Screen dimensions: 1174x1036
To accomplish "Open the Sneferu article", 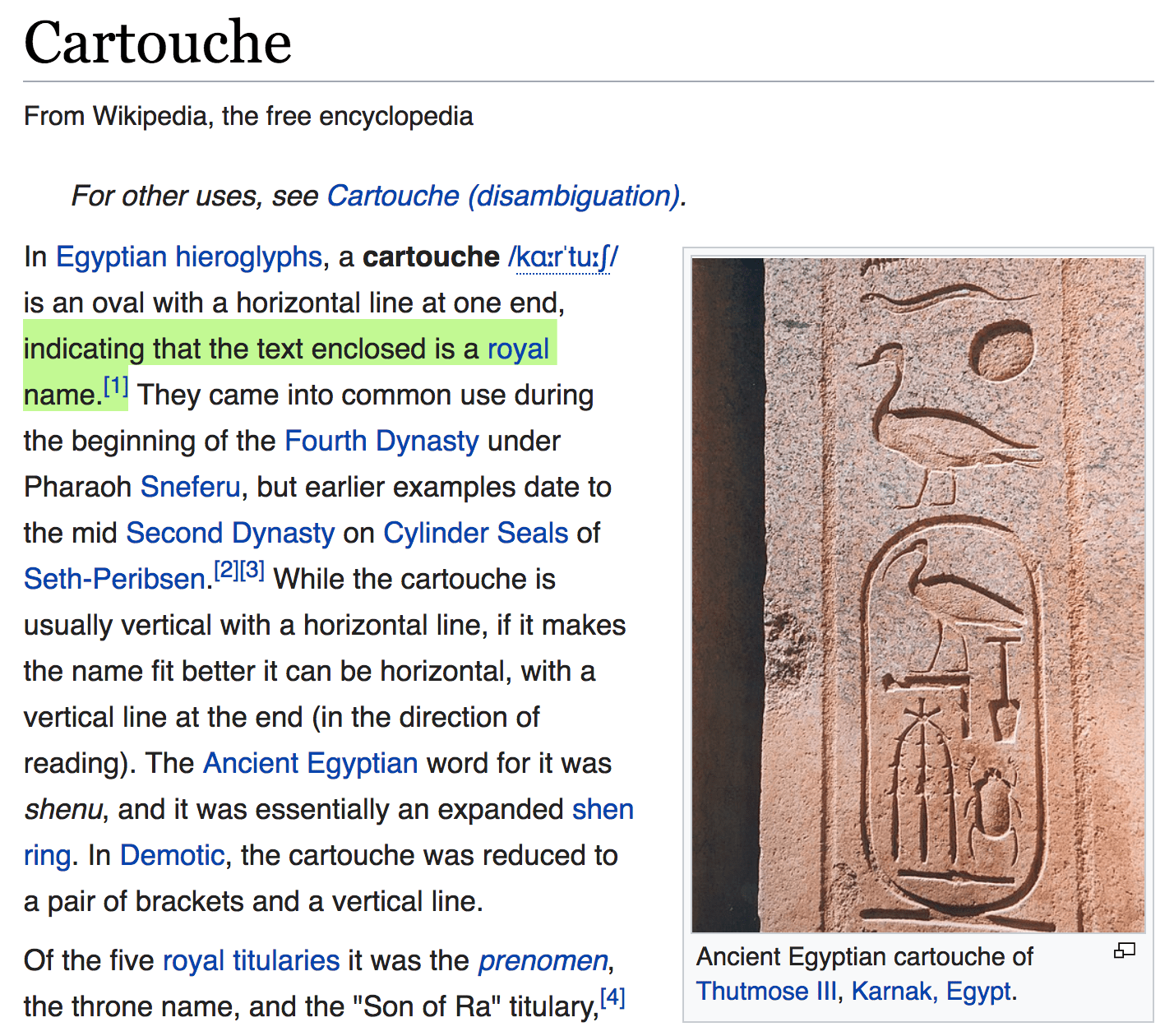I will click(189, 487).
